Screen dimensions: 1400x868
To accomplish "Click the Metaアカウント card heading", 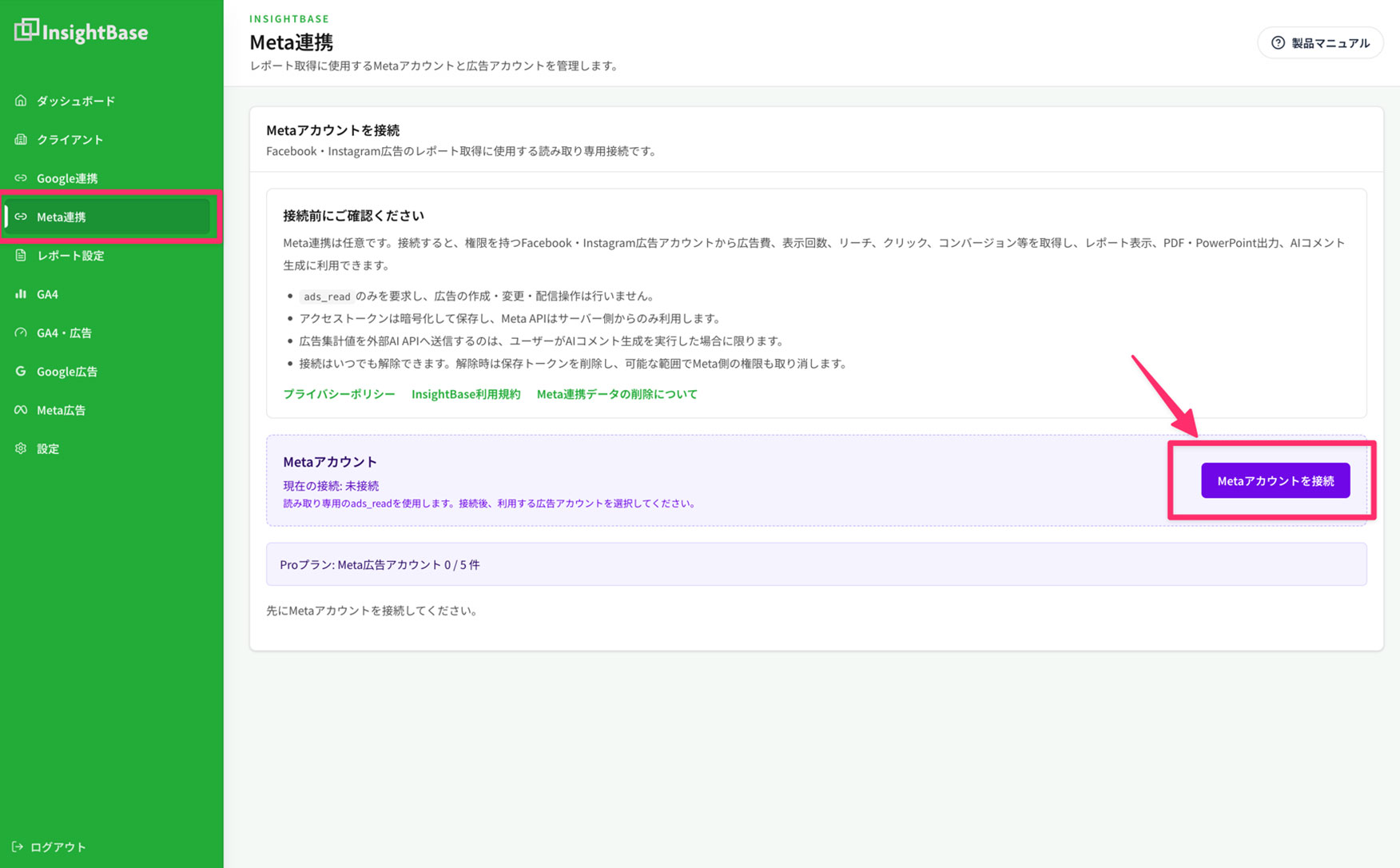I will pos(330,462).
